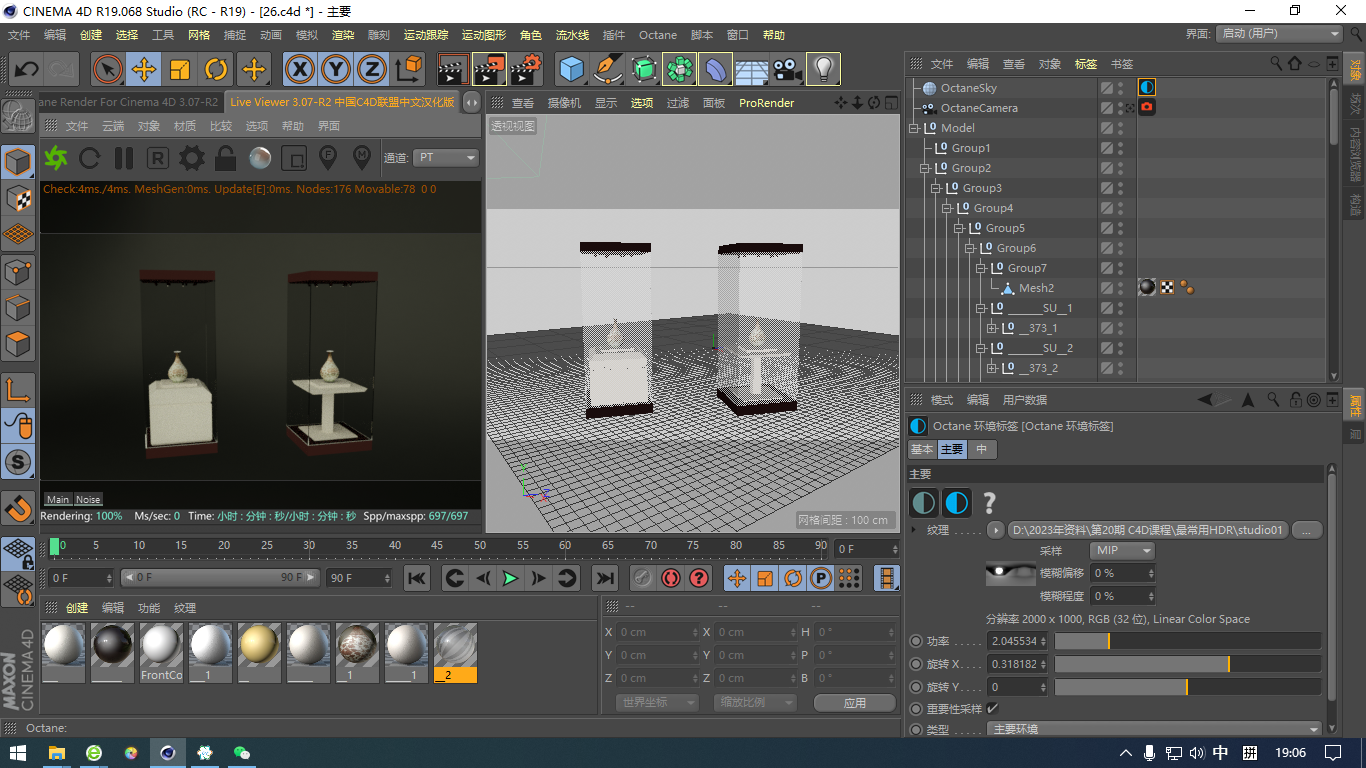The height and width of the screenshot is (768, 1366).
Task: Toggle the Live Viewer lock resolution padlock
Action: 226,158
